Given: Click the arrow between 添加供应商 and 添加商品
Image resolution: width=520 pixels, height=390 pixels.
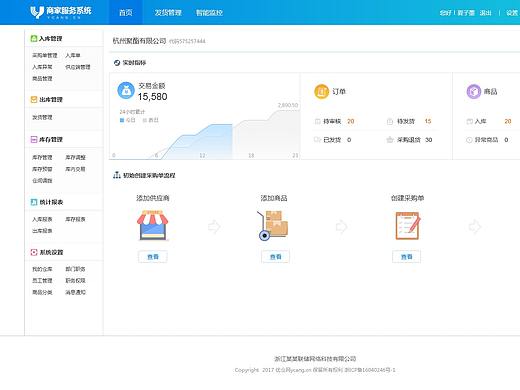Looking at the screenshot, I should [214, 227].
